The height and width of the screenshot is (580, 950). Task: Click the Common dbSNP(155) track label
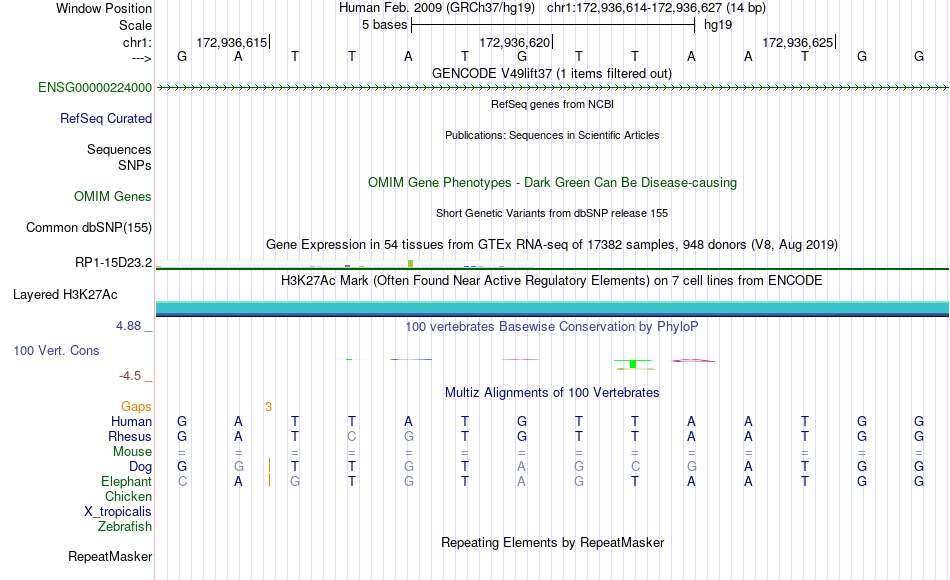point(88,227)
